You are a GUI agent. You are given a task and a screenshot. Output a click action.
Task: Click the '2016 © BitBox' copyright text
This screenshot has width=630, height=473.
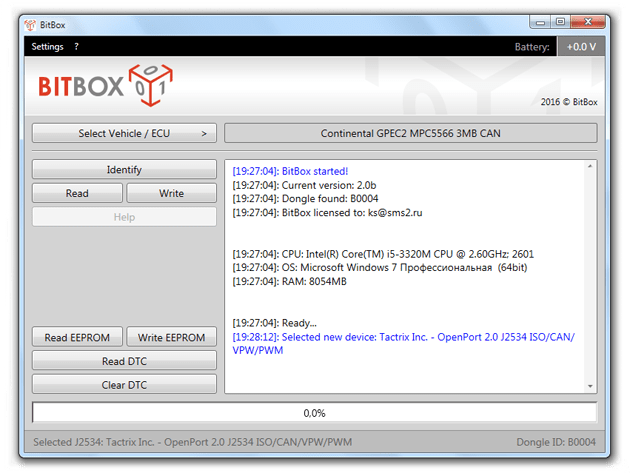569,102
